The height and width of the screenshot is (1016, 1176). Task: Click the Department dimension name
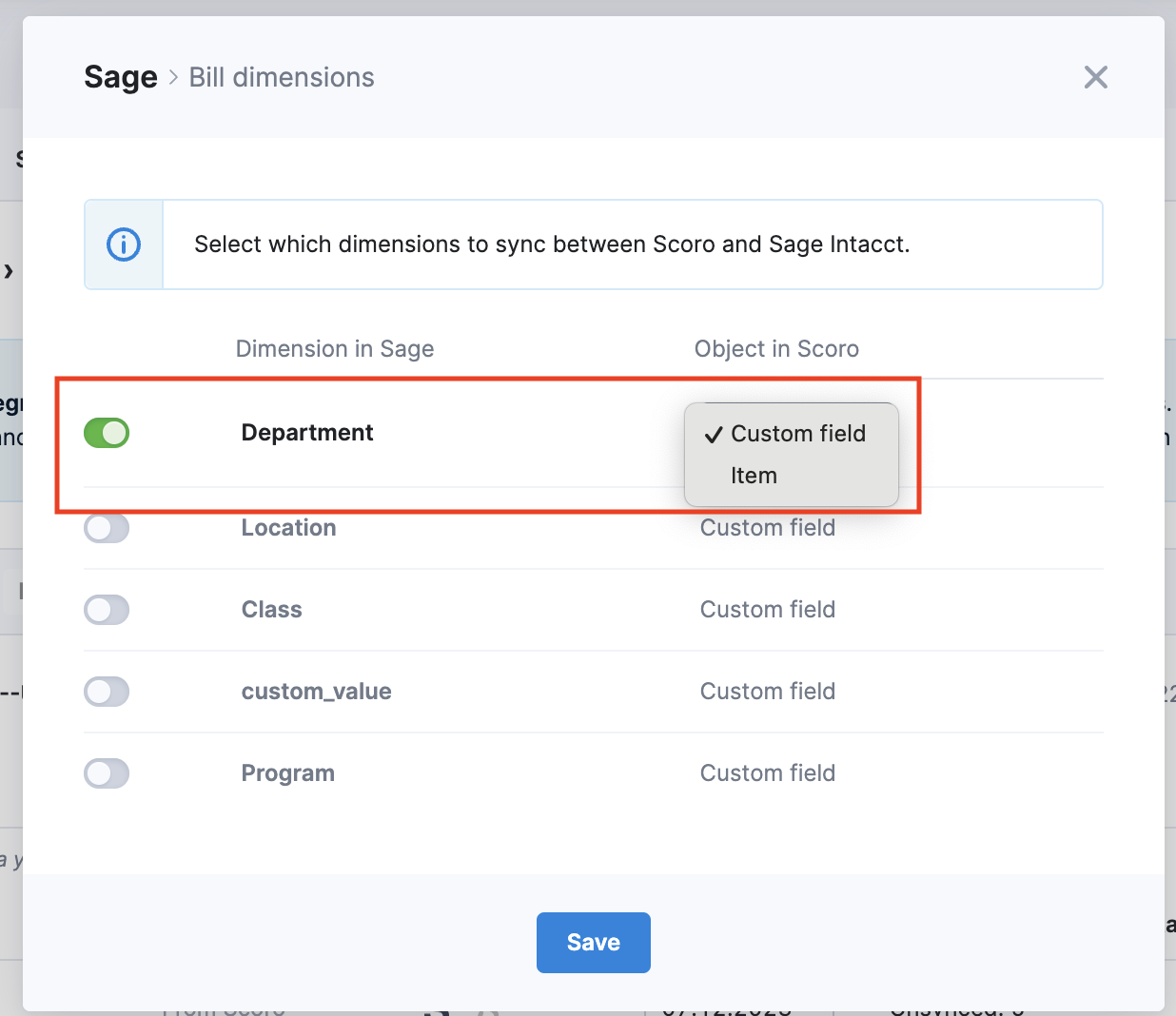click(x=307, y=433)
